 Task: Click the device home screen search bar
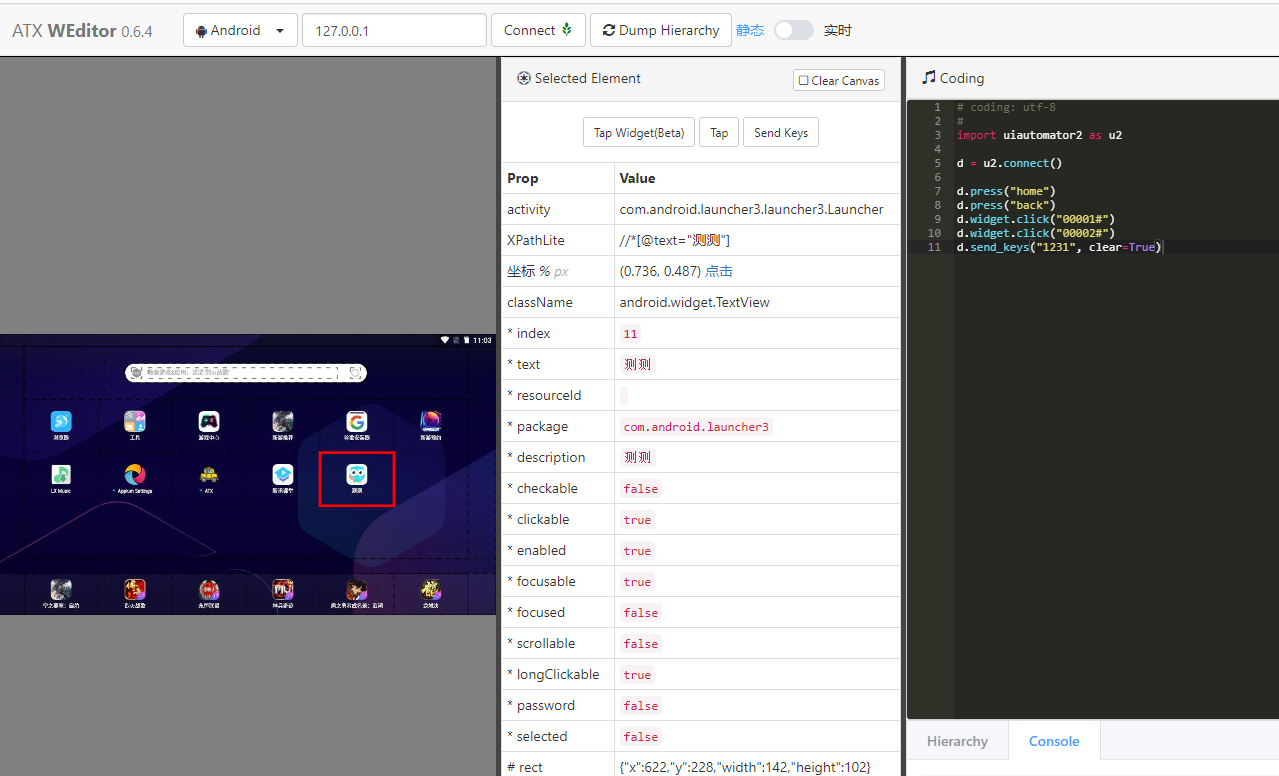246,372
